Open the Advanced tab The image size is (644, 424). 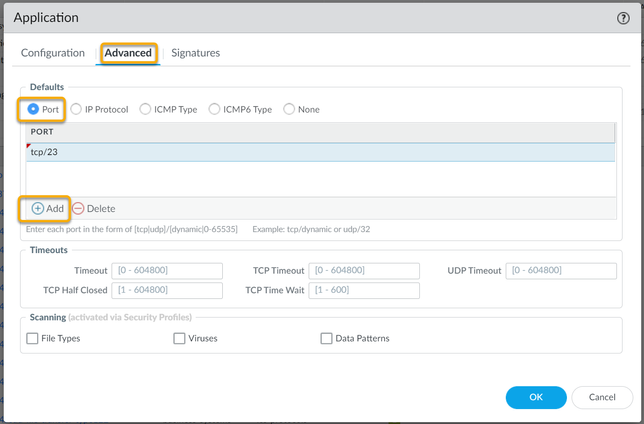click(128, 53)
